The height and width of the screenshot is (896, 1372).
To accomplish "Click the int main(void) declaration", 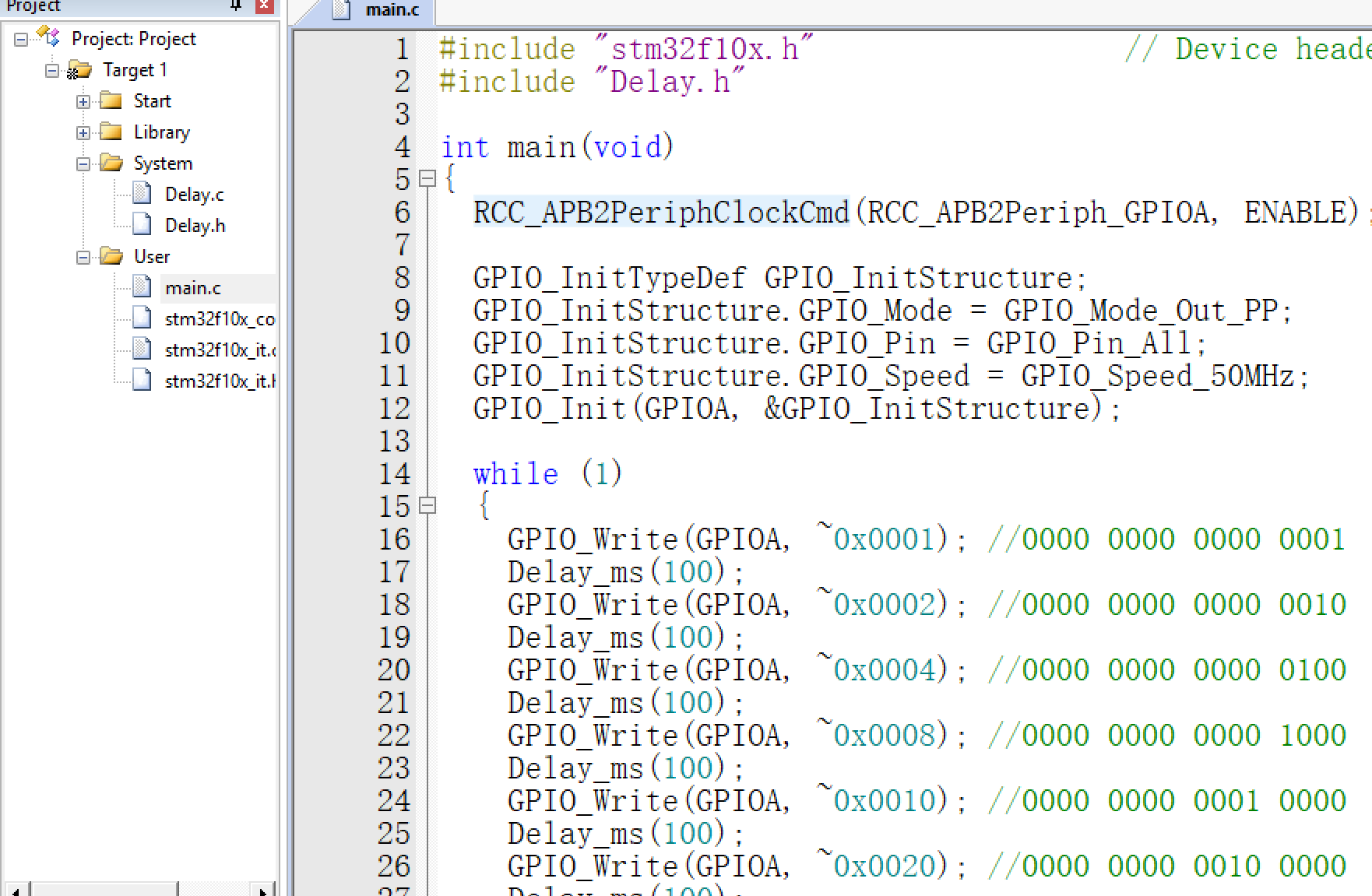I will click(x=558, y=147).
